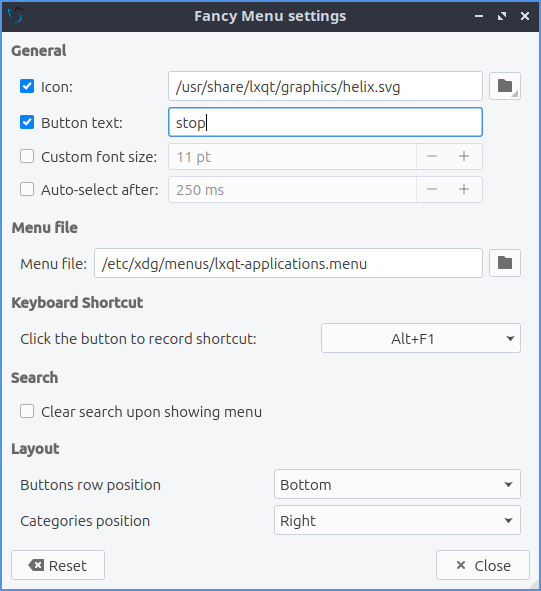Tick Clear search upon showing menu
The height and width of the screenshot is (591, 541).
[27, 411]
